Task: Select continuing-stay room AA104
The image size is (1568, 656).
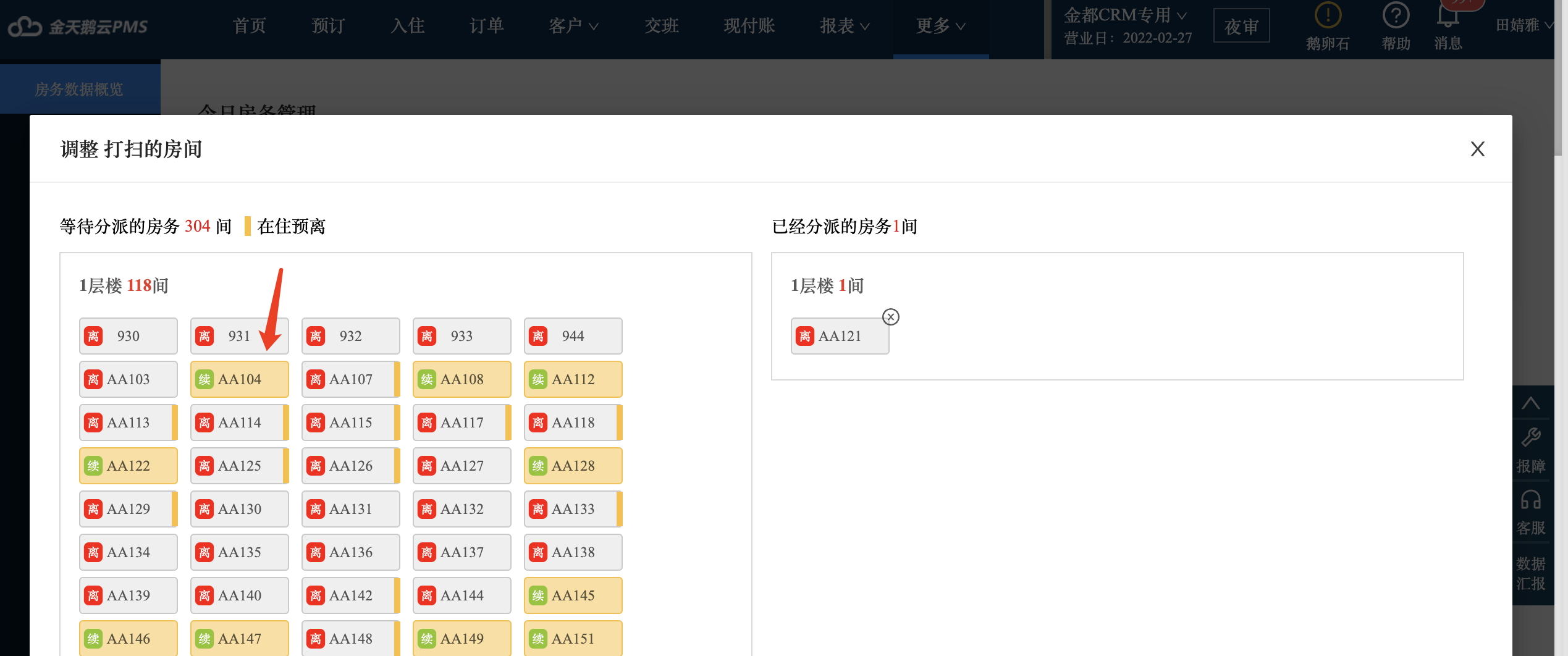Action: (x=240, y=379)
